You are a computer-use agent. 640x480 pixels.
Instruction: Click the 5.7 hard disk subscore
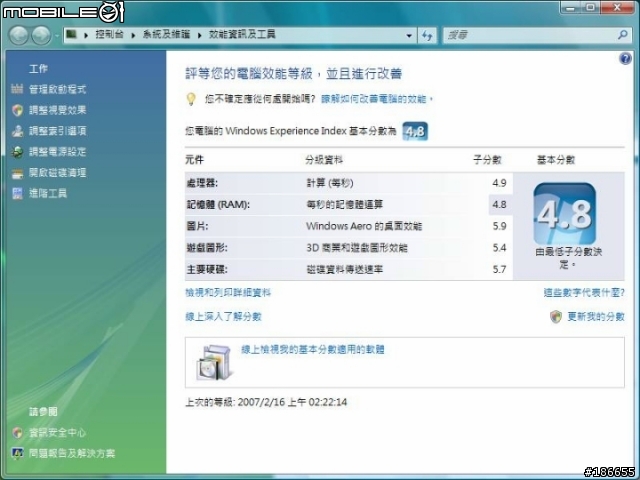click(499, 269)
